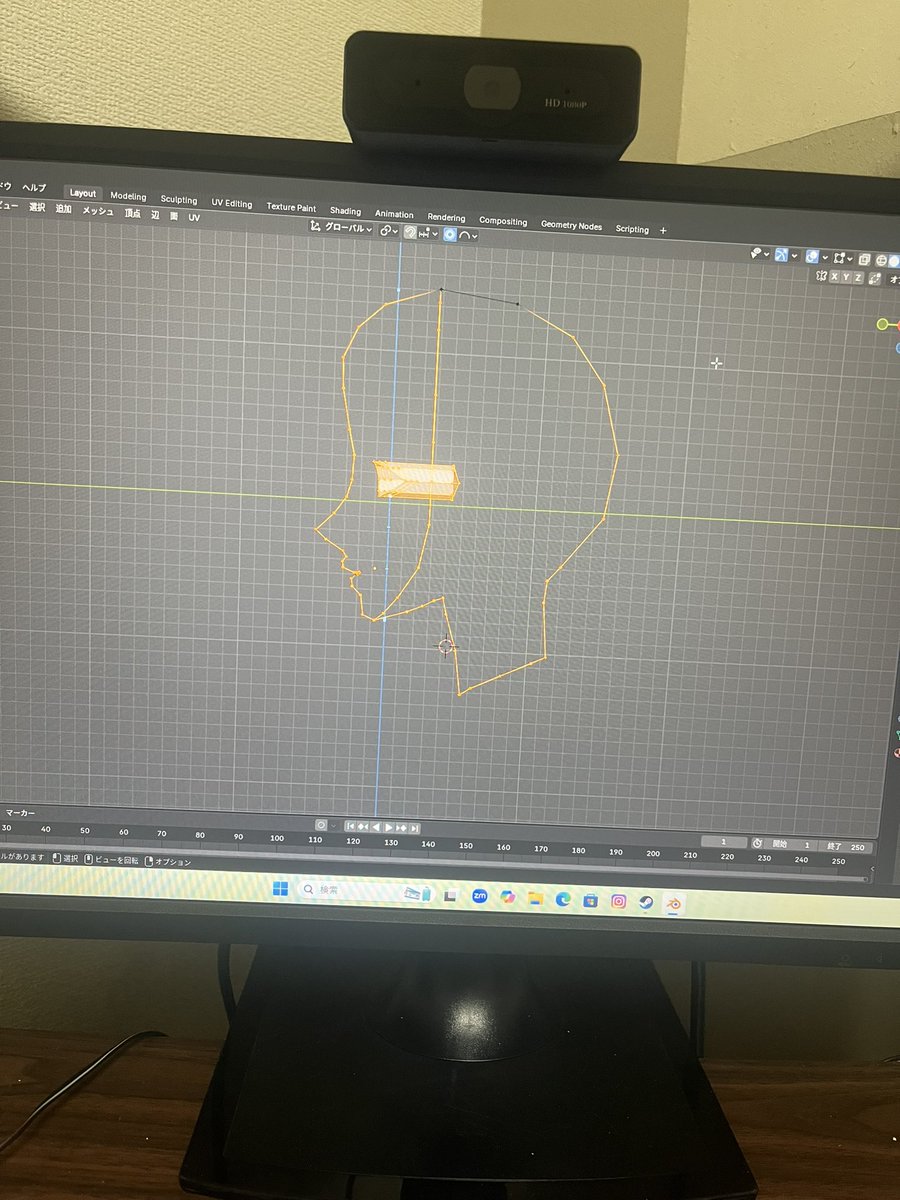Screen dimensions: 900x1200
Task: Open Instagram from the taskbar
Action: click(x=619, y=901)
